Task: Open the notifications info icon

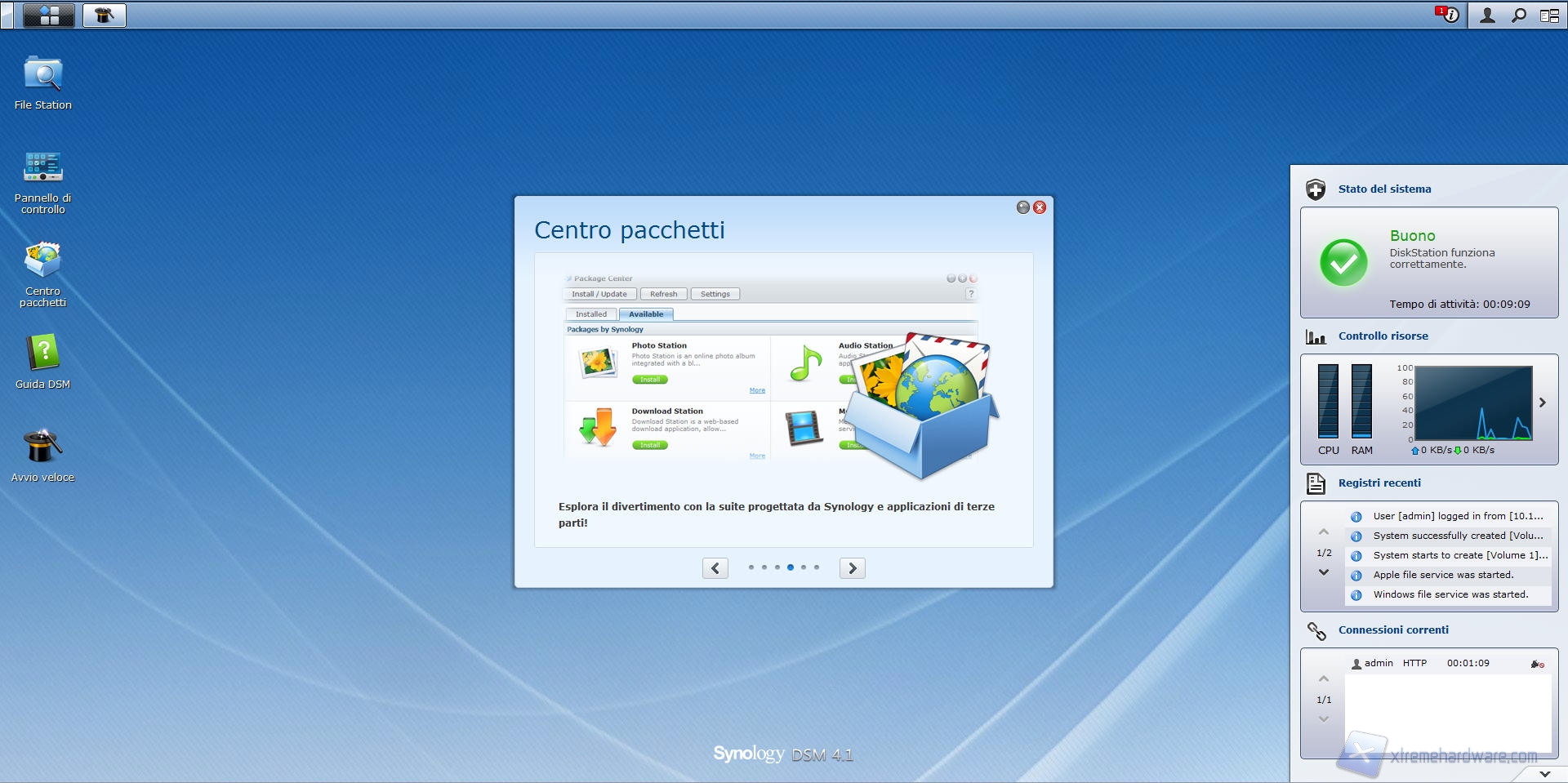Action: click(x=1449, y=16)
